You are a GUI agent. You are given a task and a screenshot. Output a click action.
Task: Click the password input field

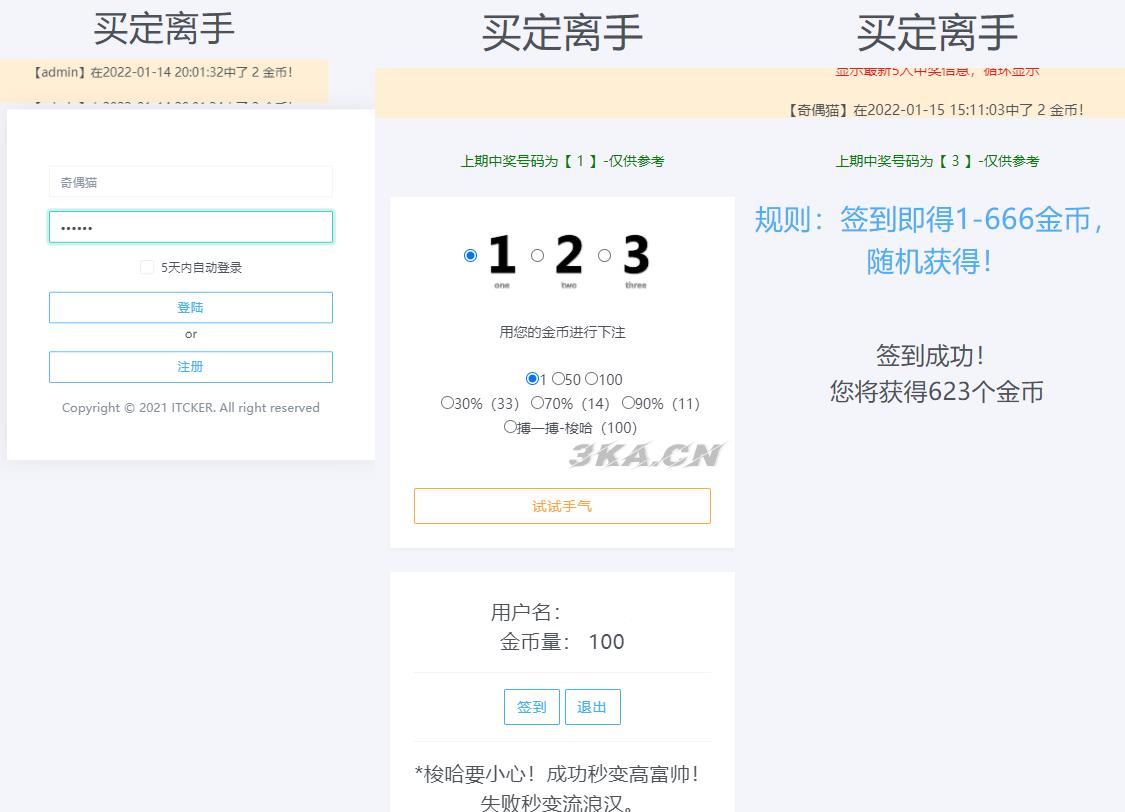pyautogui.click(x=190, y=226)
